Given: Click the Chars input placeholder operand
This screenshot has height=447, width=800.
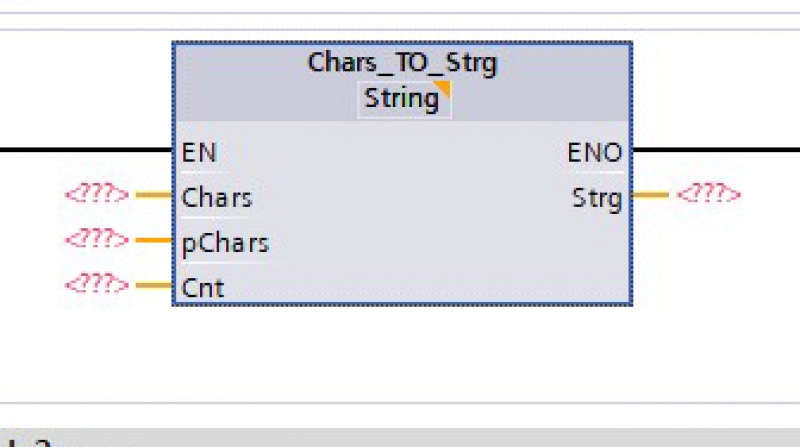Looking at the screenshot, I should (97, 194).
